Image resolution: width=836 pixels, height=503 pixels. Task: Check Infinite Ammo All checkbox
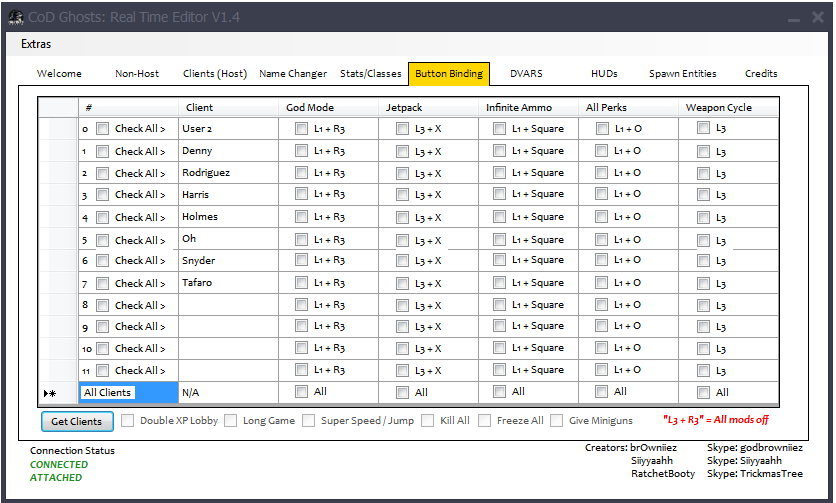click(500, 392)
